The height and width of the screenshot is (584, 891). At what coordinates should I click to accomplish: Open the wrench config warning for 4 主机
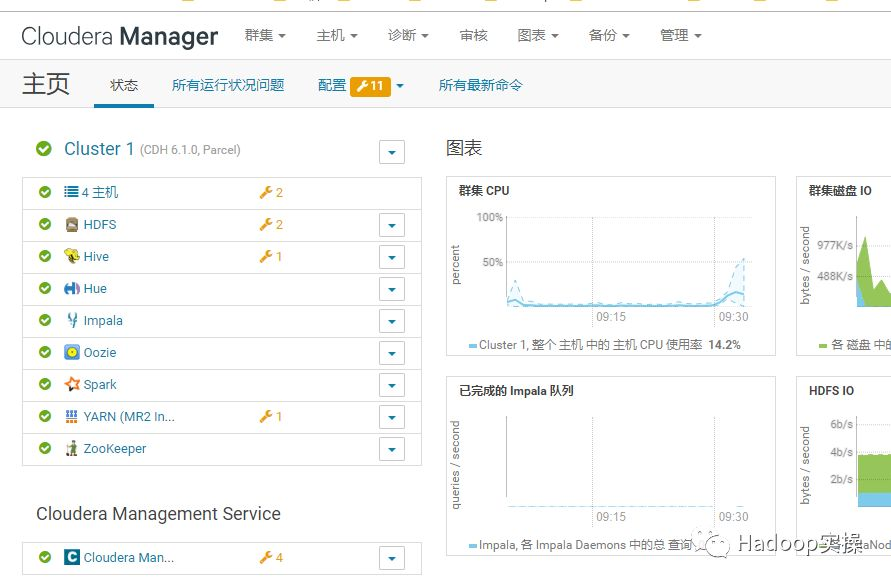tap(271, 193)
